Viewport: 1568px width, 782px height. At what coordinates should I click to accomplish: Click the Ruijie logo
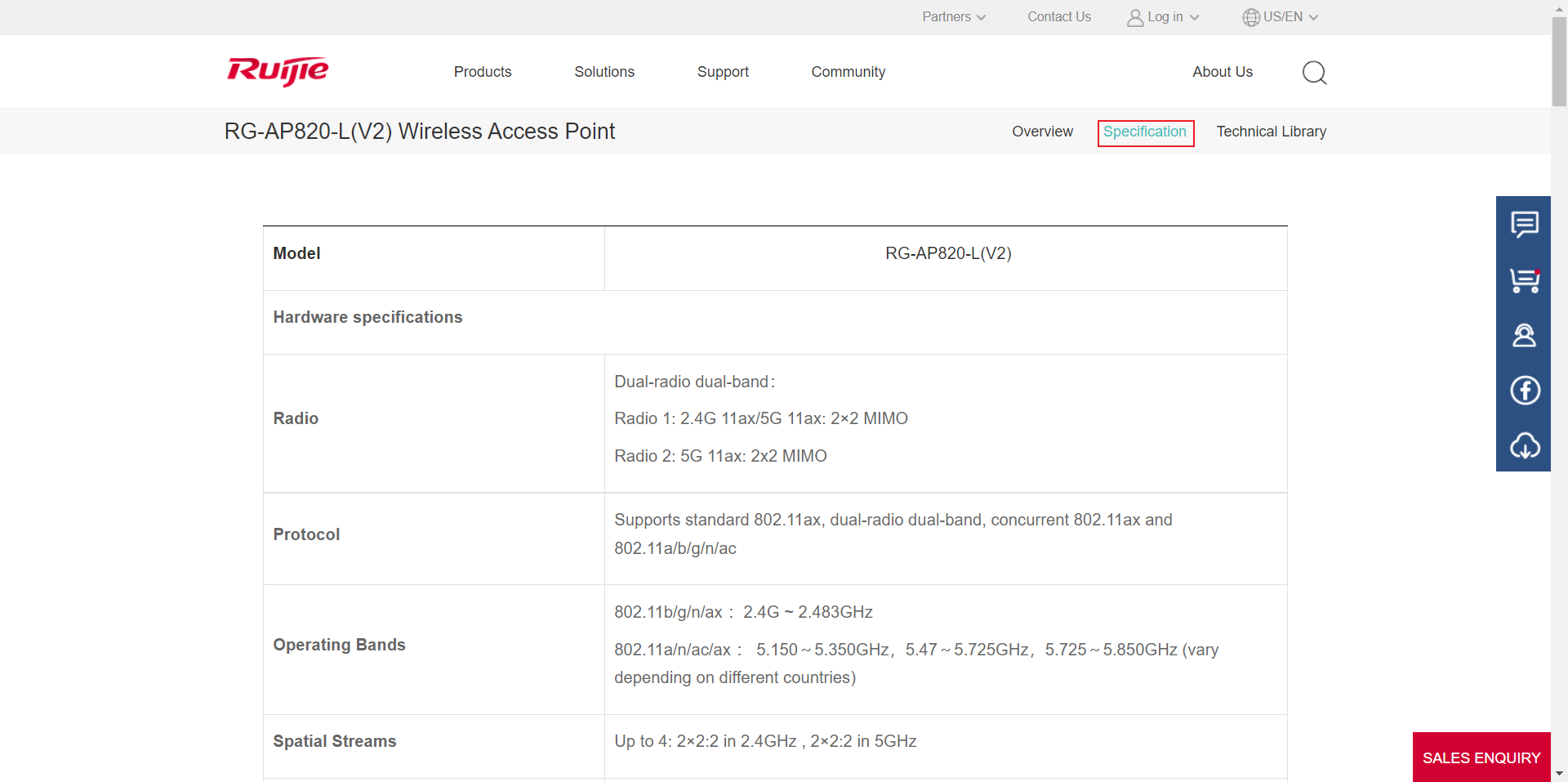[x=278, y=71]
